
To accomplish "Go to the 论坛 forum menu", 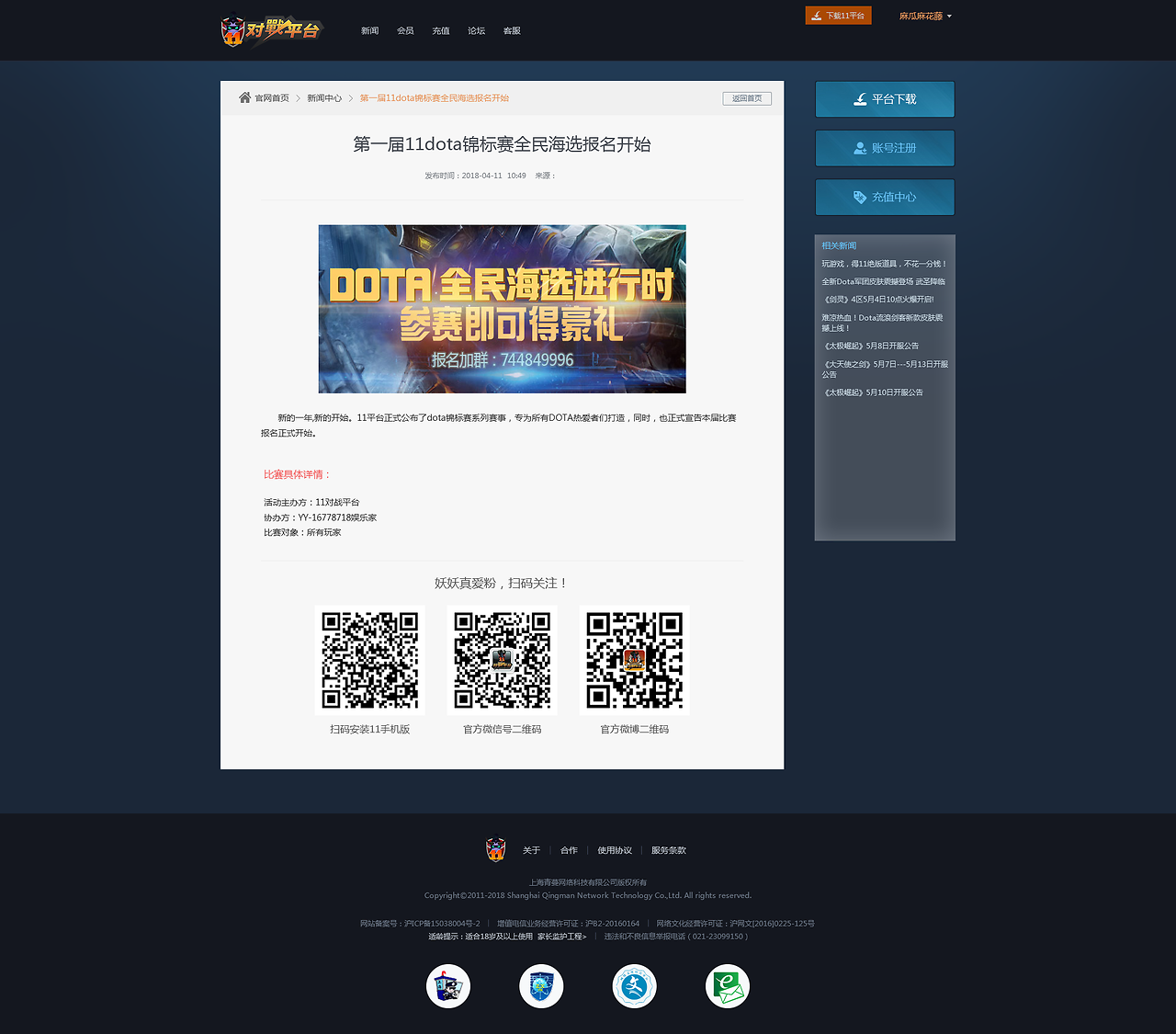I will coord(476,31).
